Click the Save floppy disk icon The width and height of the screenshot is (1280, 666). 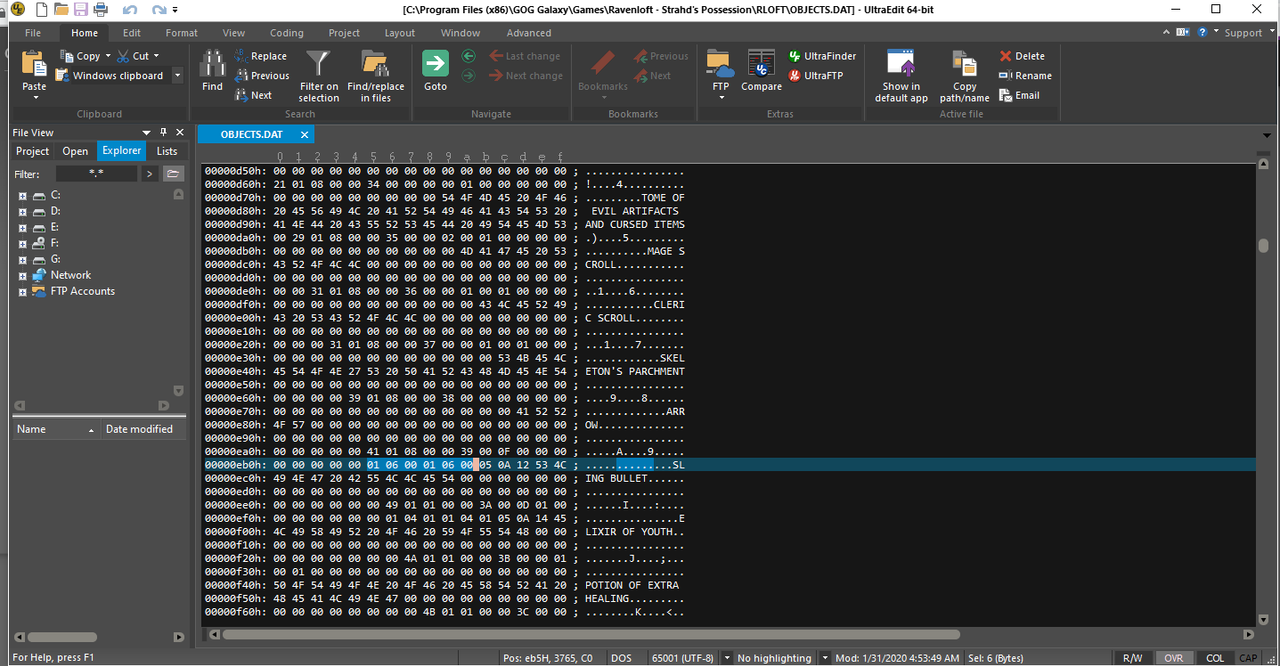pos(81,9)
